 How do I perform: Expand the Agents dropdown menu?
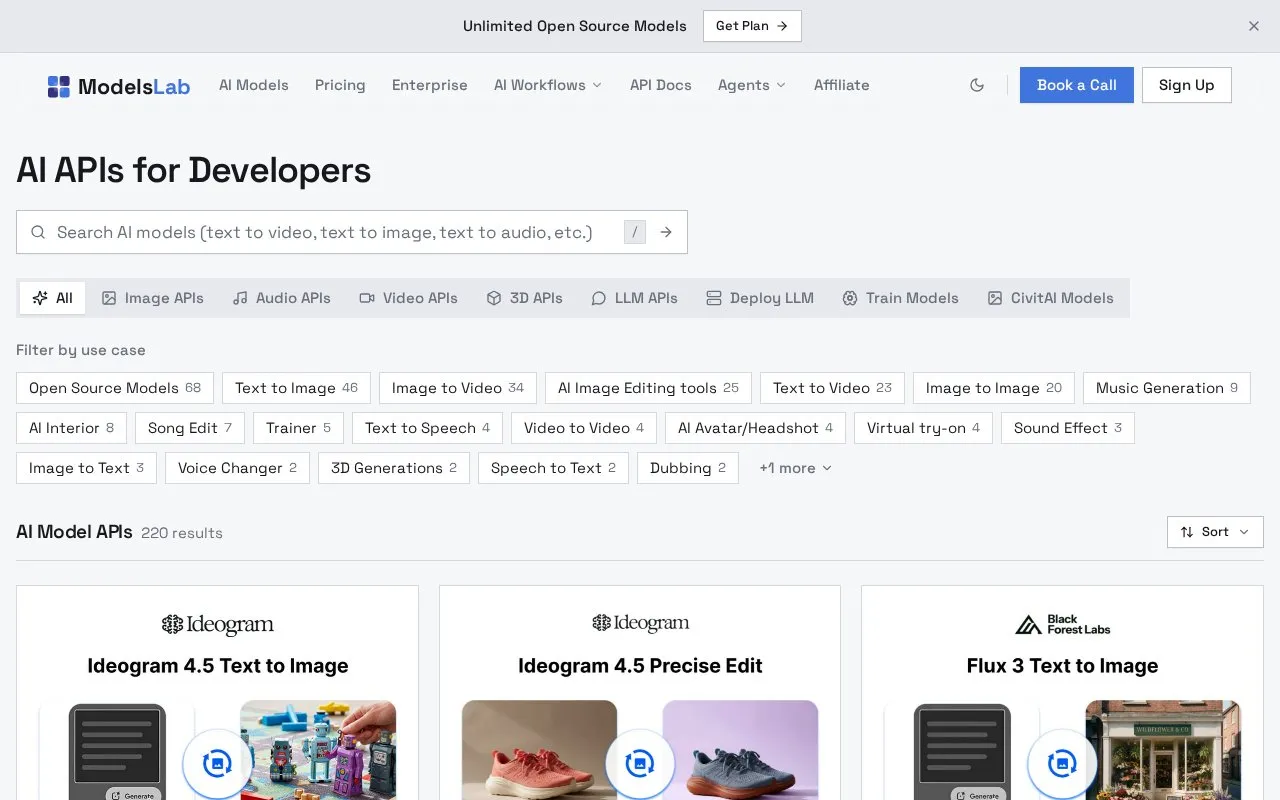(x=752, y=85)
